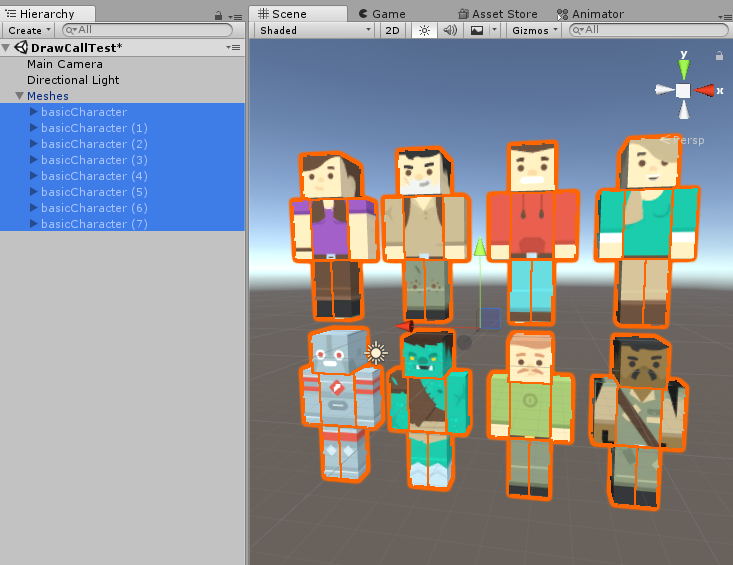Select Main Camera object
Viewport: 733px width, 565px height.
pos(65,64)
